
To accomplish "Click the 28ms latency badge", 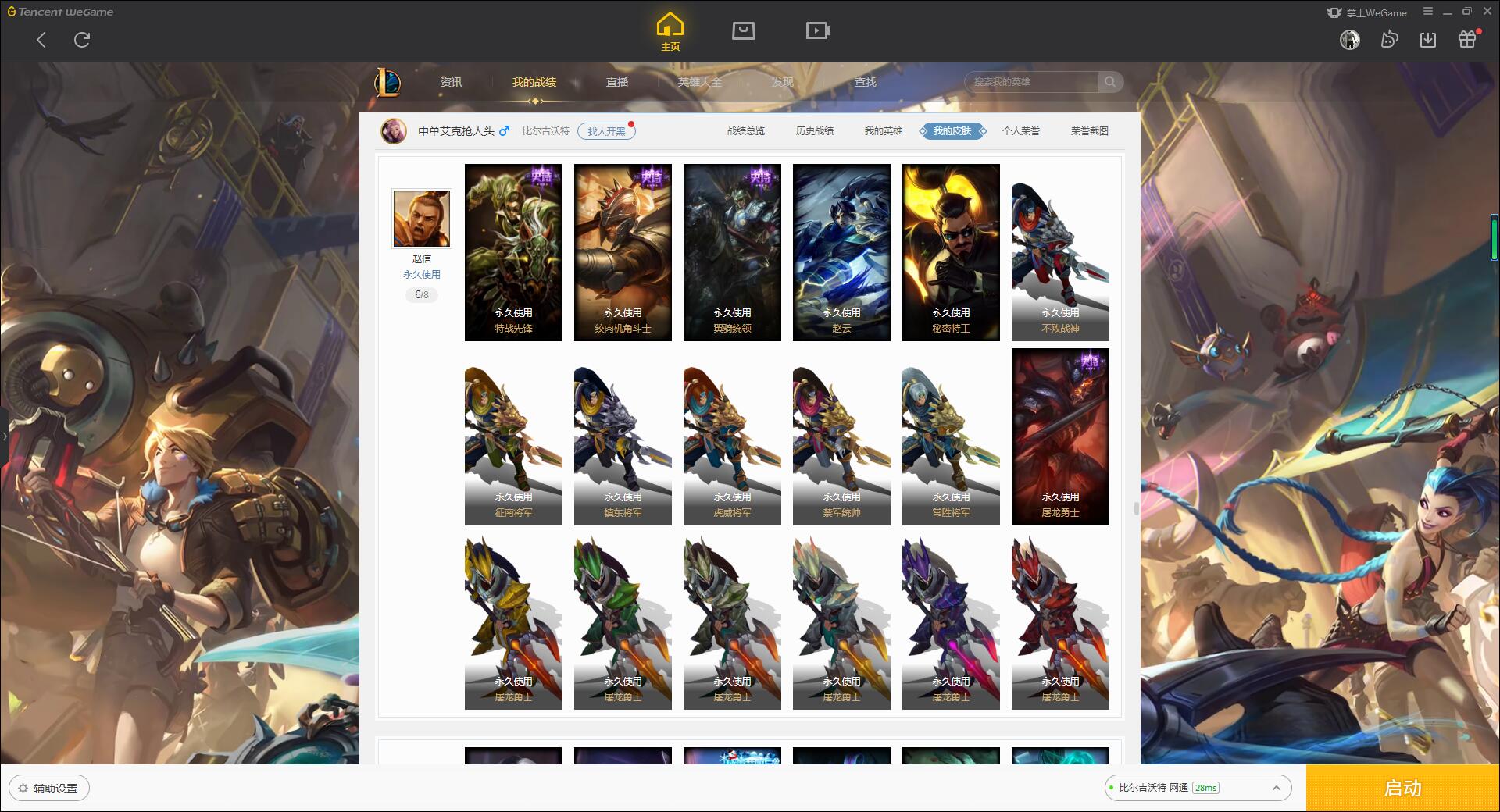I will coord(1205,788).
